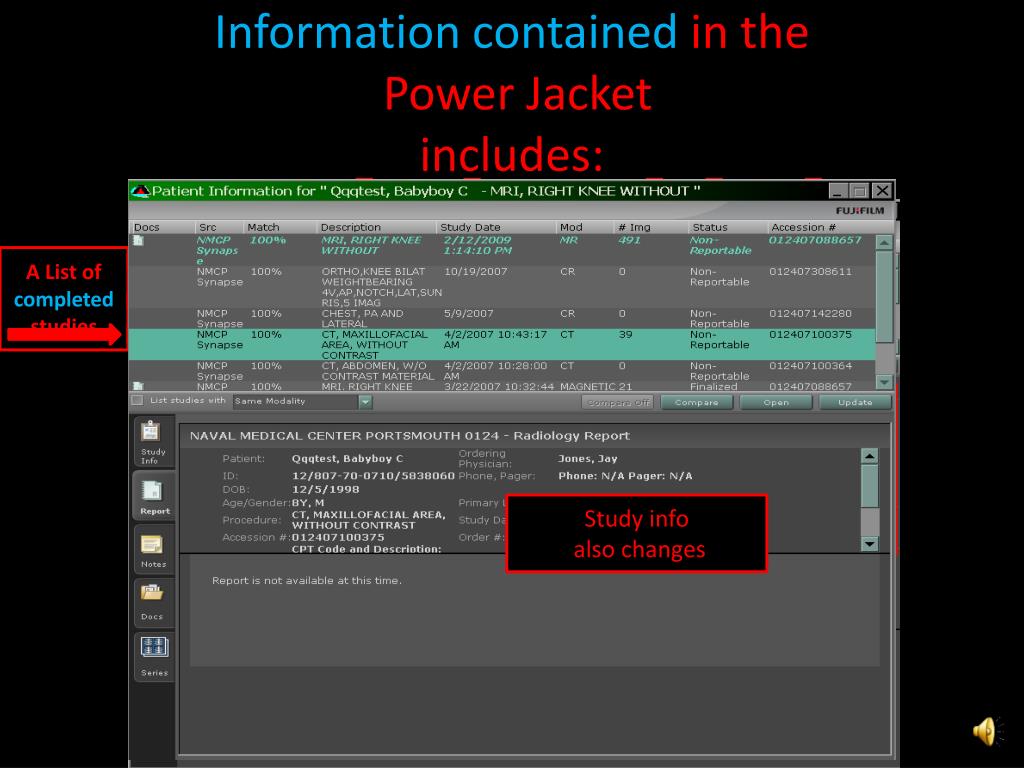
Task: Select MRI, RIGHT KNEE WITHOUT study row
Action: click(x=502, y=250)
